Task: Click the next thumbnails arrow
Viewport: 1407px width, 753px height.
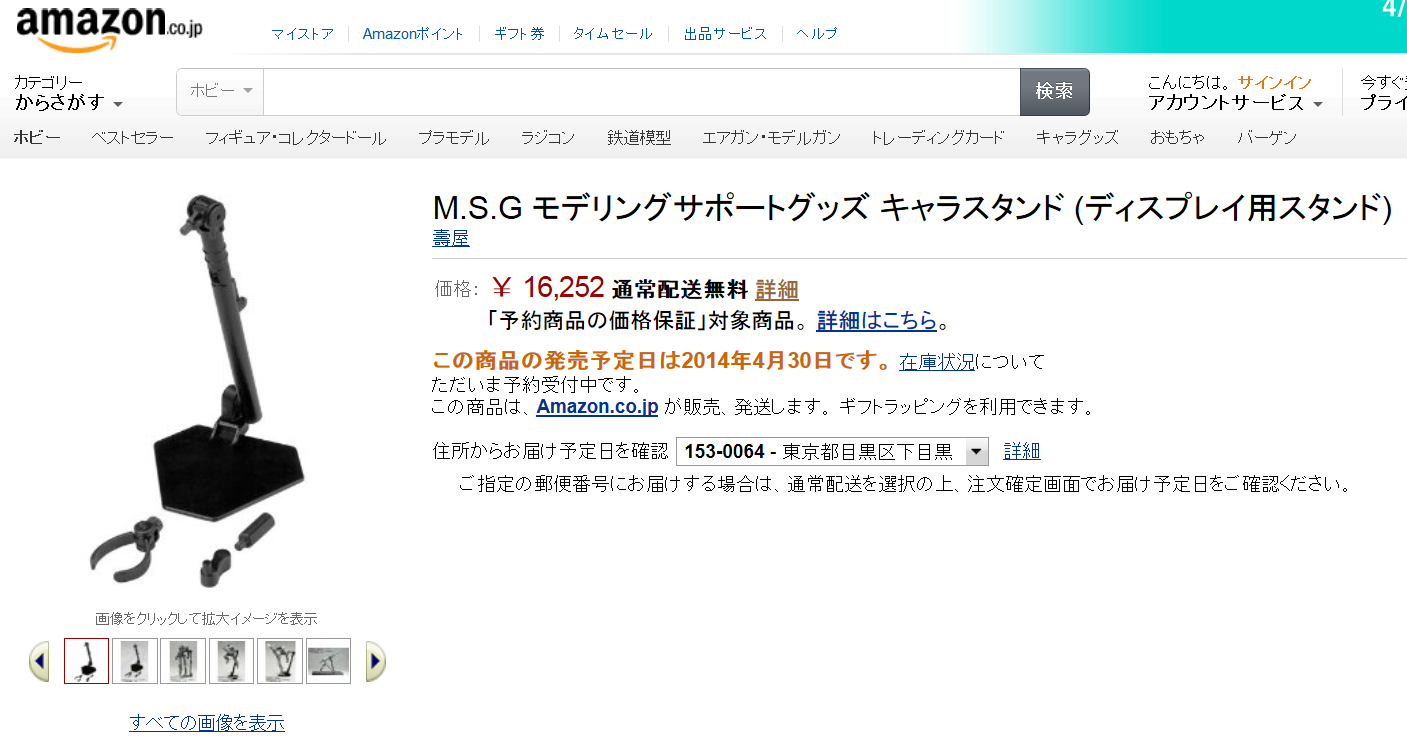Action: pyautogui.click(x=376, y=661)
